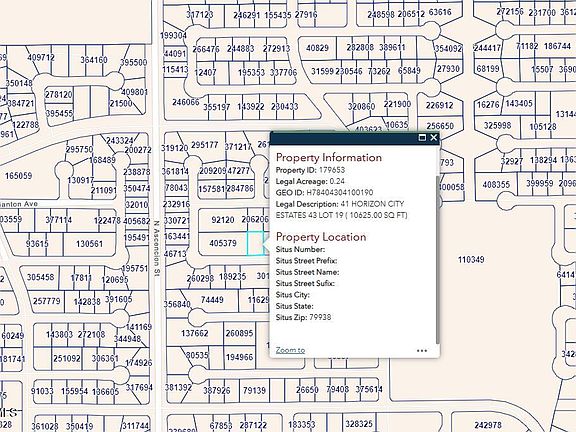Select parcel labeled 226912

click(439, 105)
